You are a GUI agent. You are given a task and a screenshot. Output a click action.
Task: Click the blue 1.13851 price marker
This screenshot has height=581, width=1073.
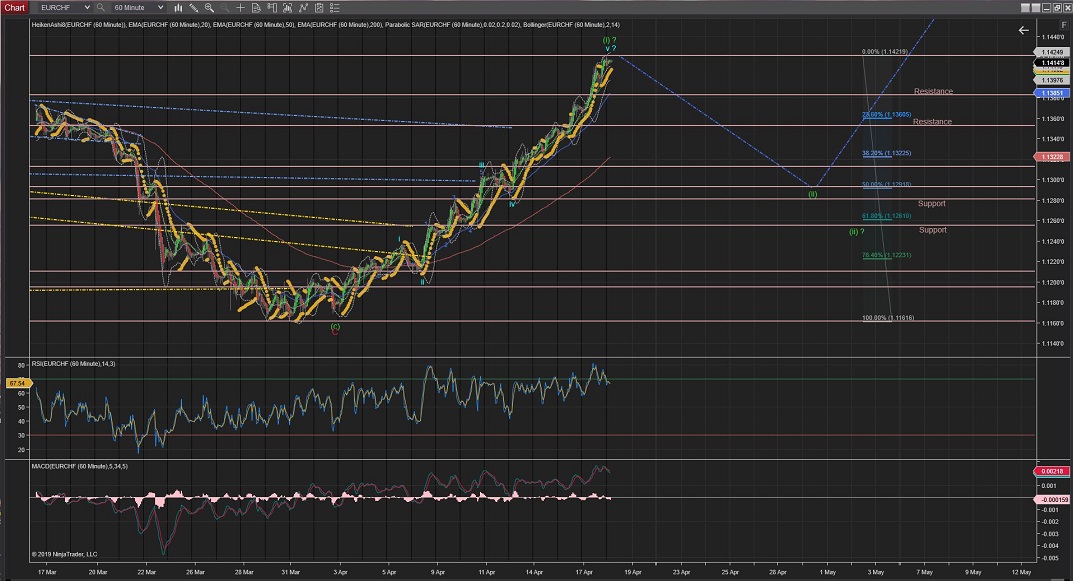(1050, 92)
